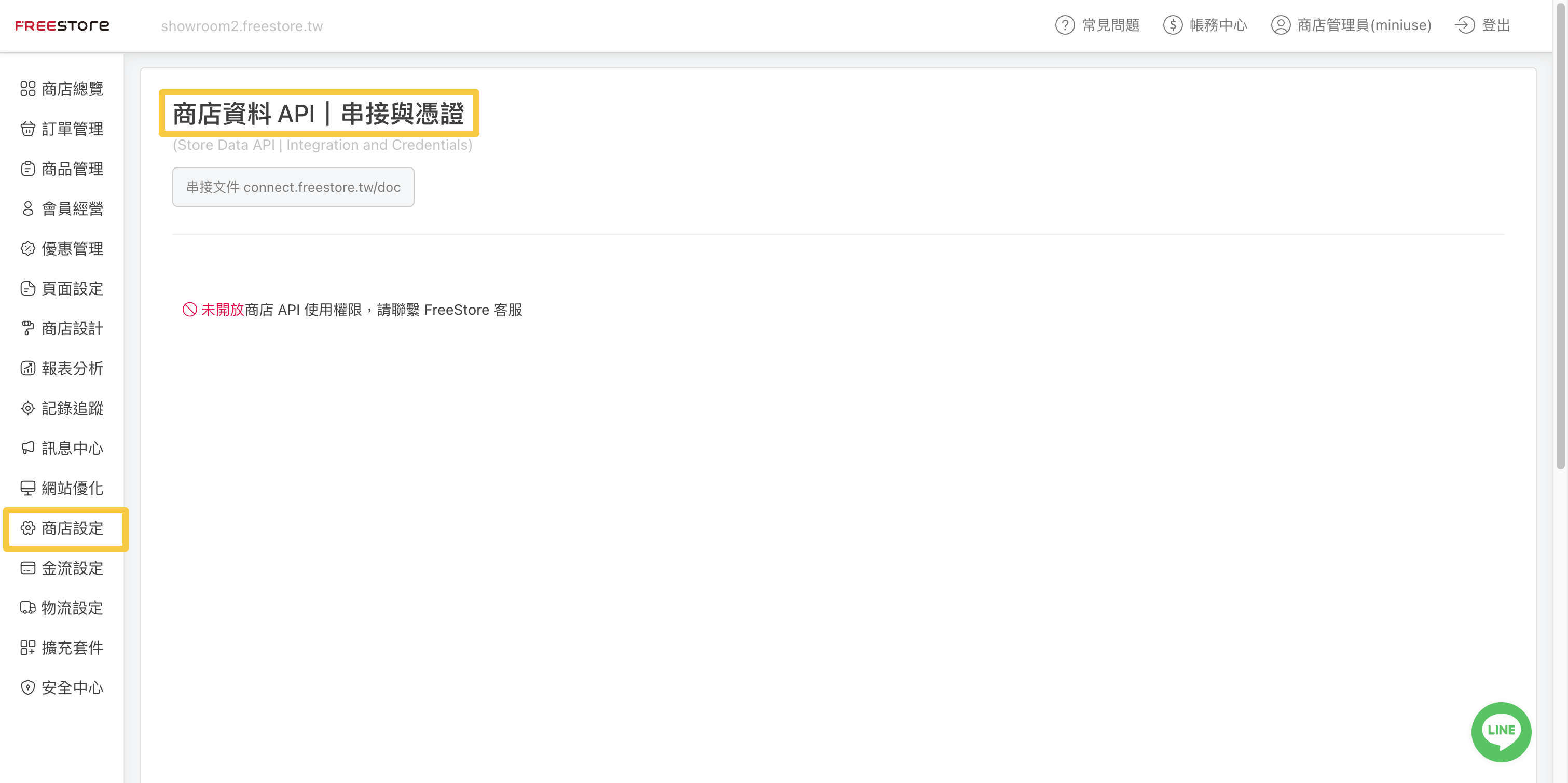Click the message center megaphone icon

click(28, 448)
